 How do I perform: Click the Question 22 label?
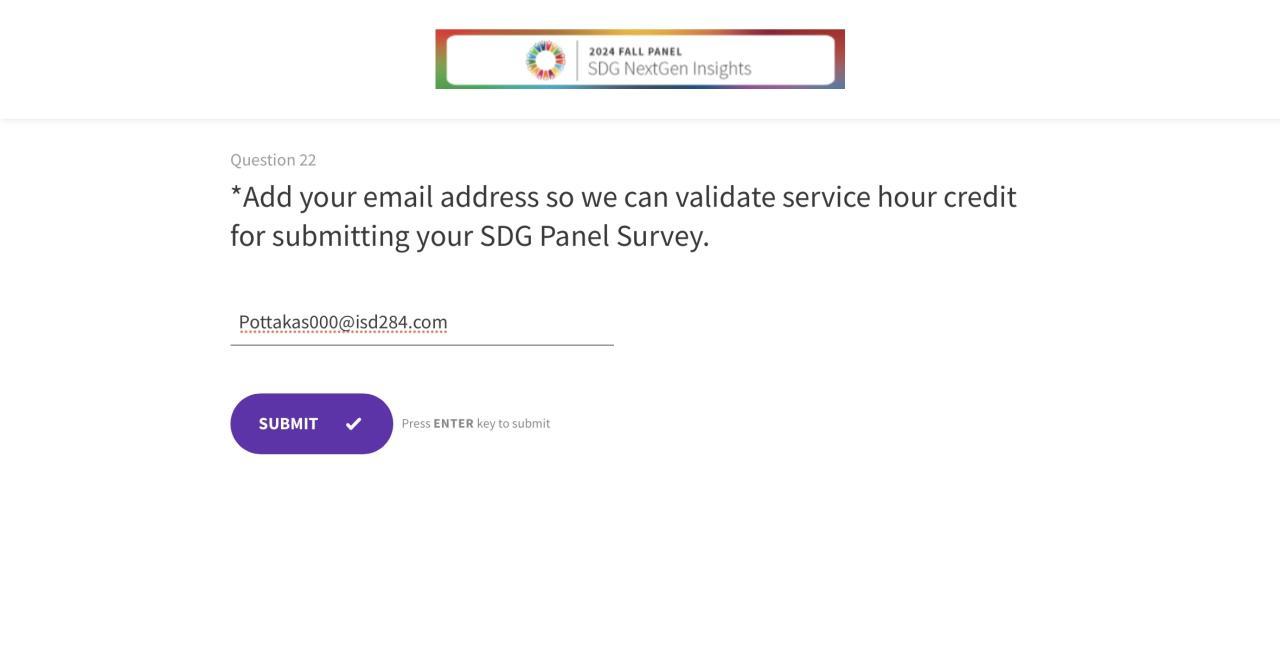point(273,160)
